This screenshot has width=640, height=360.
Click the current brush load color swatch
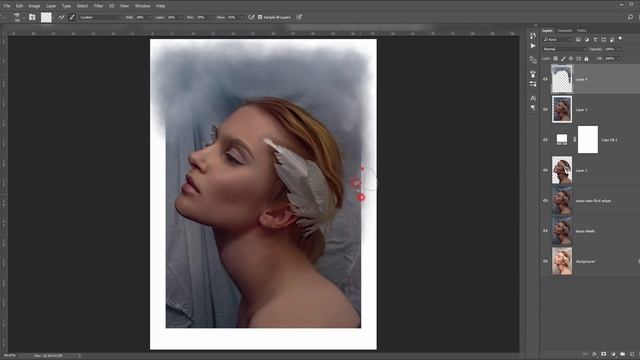46,17
